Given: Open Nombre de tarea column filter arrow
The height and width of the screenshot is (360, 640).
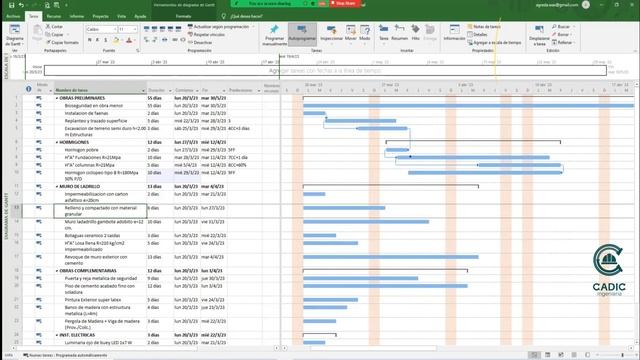Looking at the screenshot, I should 143,90.
